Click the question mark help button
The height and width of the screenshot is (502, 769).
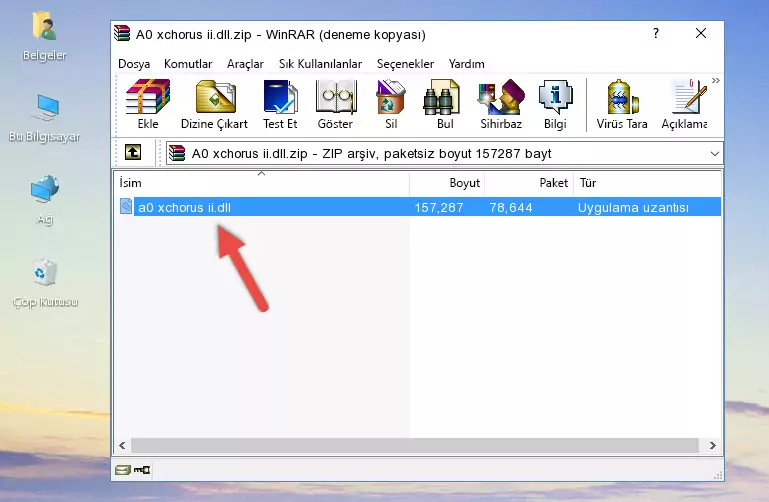click(656, 33)
